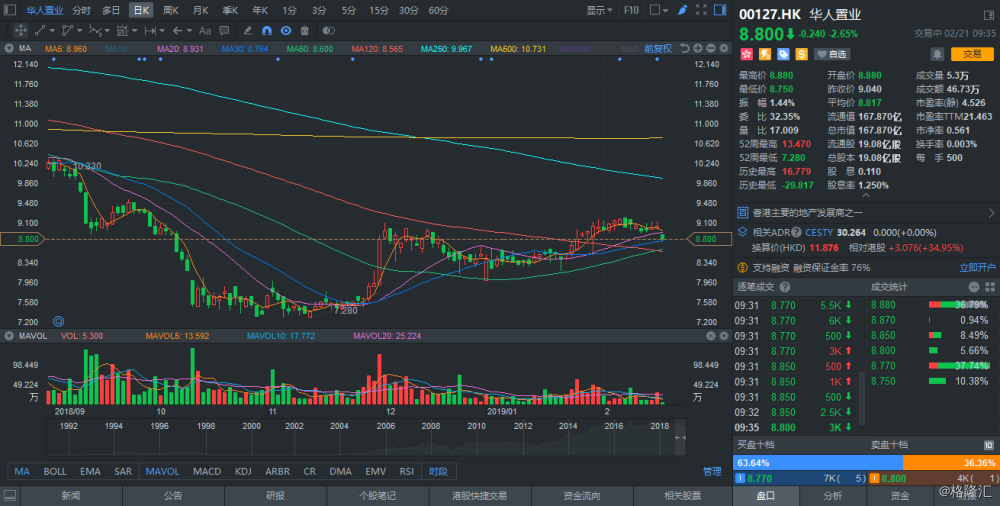Open the CESTY ADR link

819,232
